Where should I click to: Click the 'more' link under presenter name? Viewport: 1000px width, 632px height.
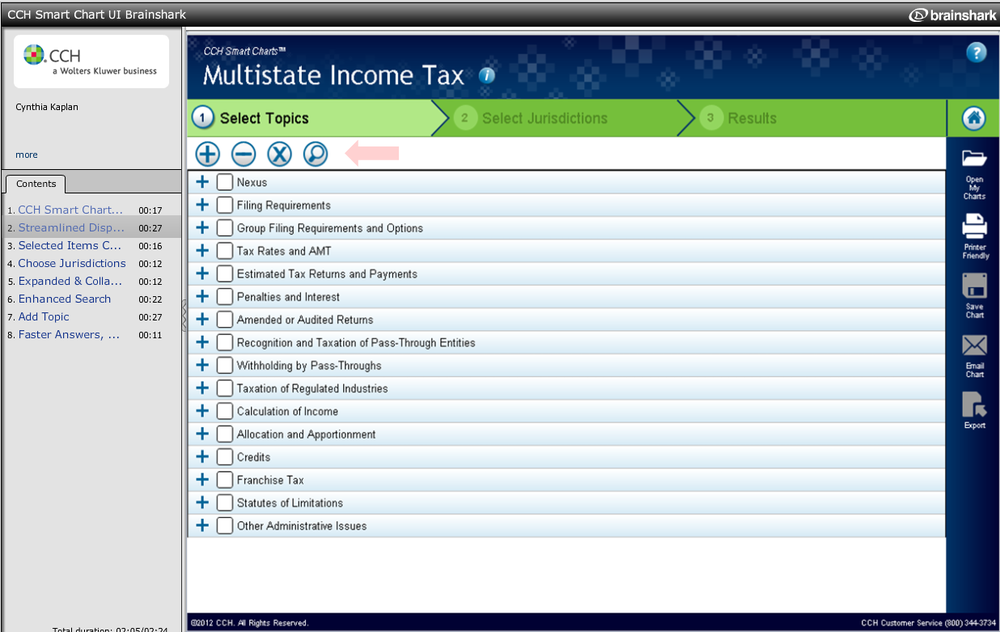27,155
